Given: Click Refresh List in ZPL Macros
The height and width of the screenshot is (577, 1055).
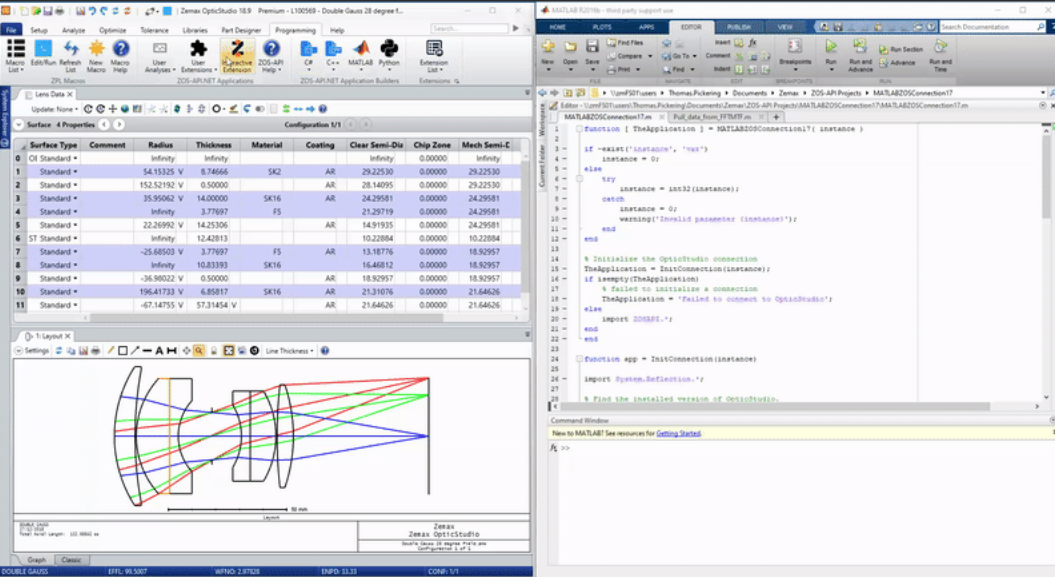Looking at the screenshot, I should 70,56.
